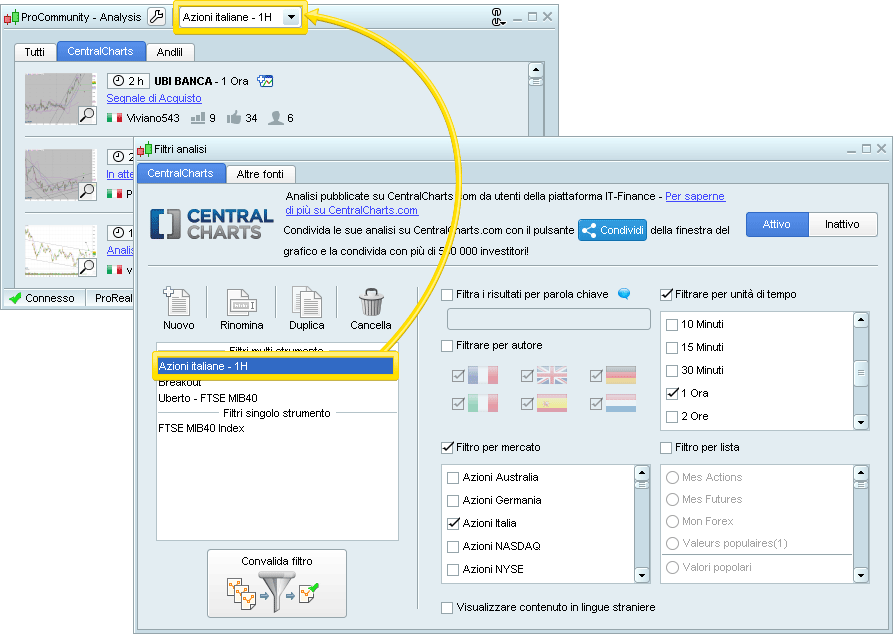Click the magnifier on UBI BANCA thumbnail
Image resolution: width=893 pixels, height=634 pixels.
87,116
